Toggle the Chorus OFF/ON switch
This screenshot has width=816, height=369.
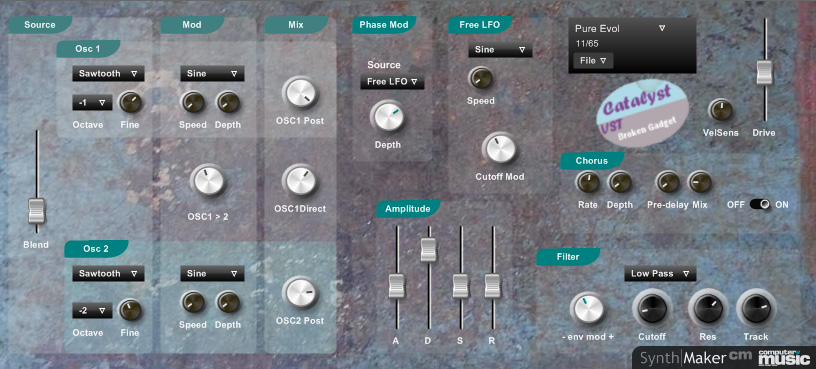[760, 205]
